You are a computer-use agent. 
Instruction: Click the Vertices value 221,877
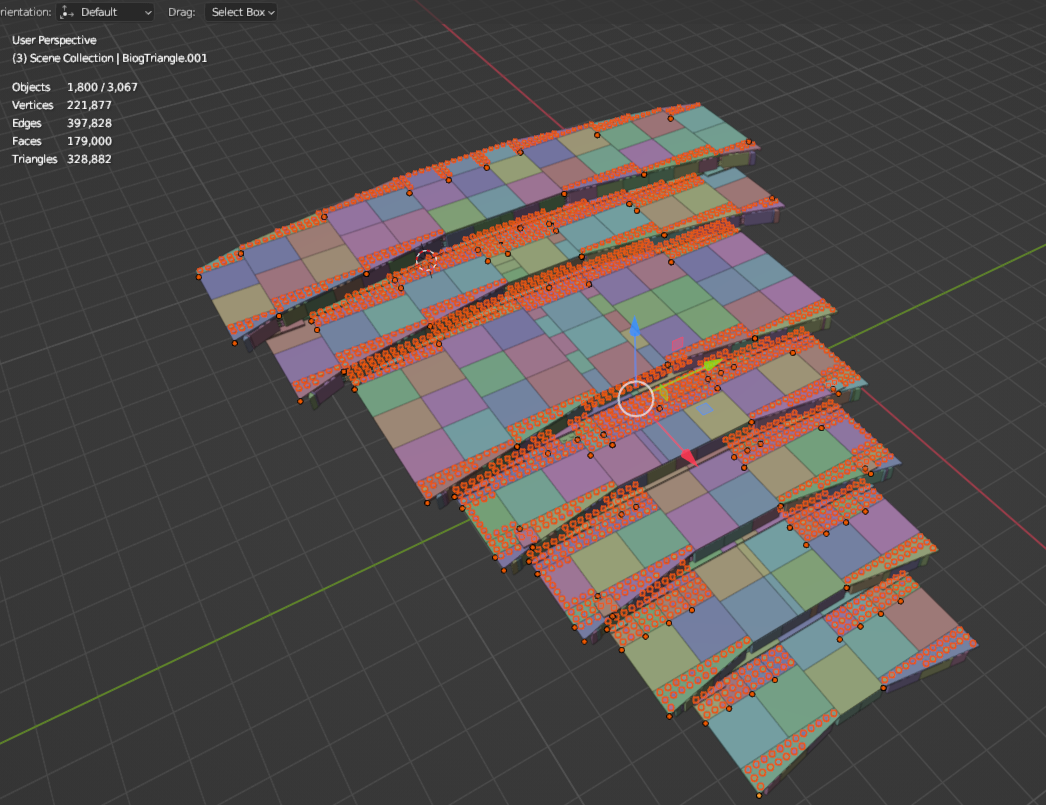click(89, 105)
